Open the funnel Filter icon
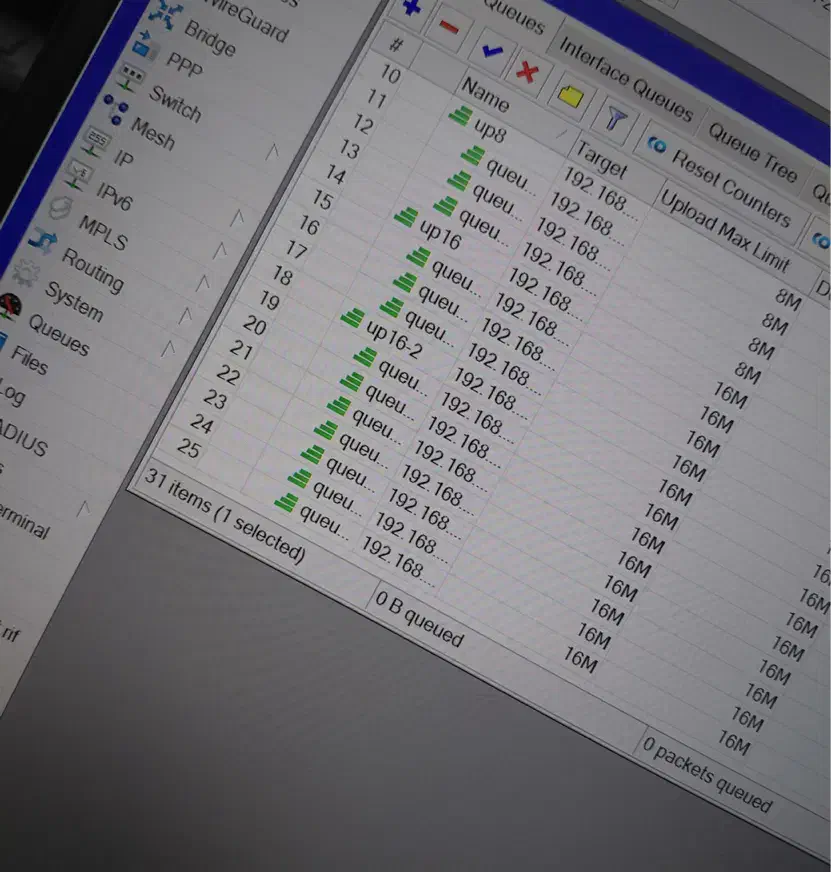This screenshot has height=872, width=831. point(615,118)
